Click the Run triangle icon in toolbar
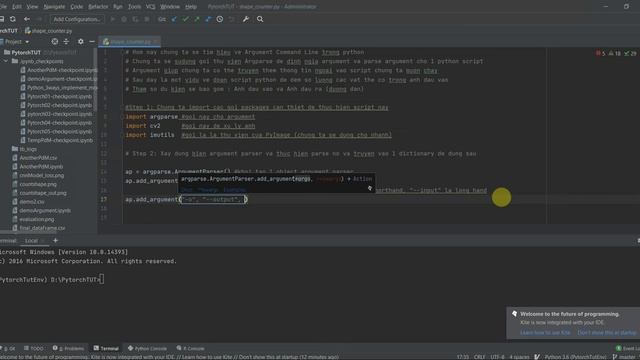Screen dimensions: 640x360 pyautogui.click(x=113, y=19)
